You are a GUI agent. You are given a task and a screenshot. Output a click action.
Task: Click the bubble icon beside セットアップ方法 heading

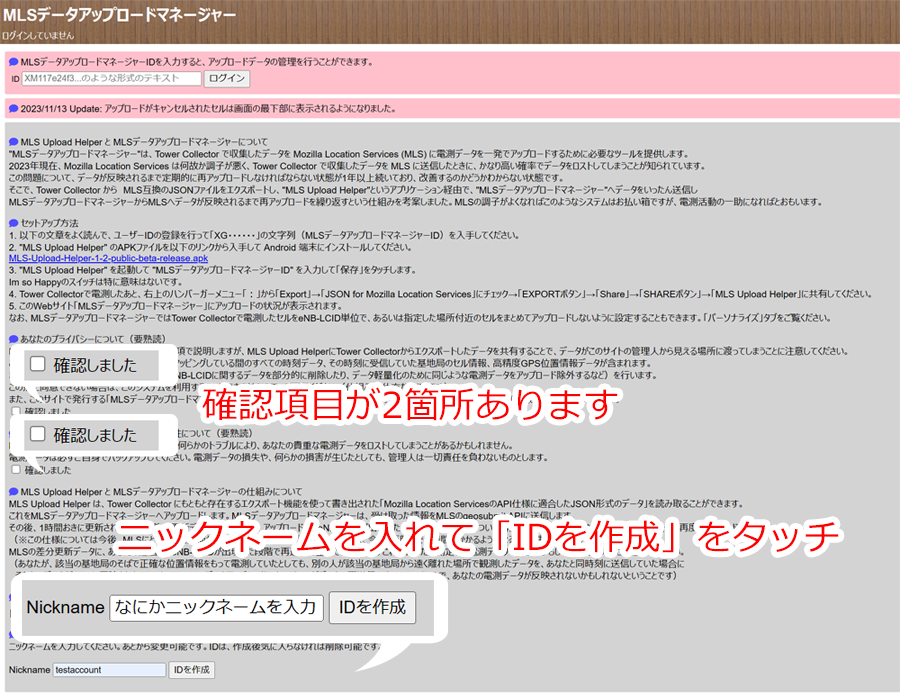pos(13,221)
